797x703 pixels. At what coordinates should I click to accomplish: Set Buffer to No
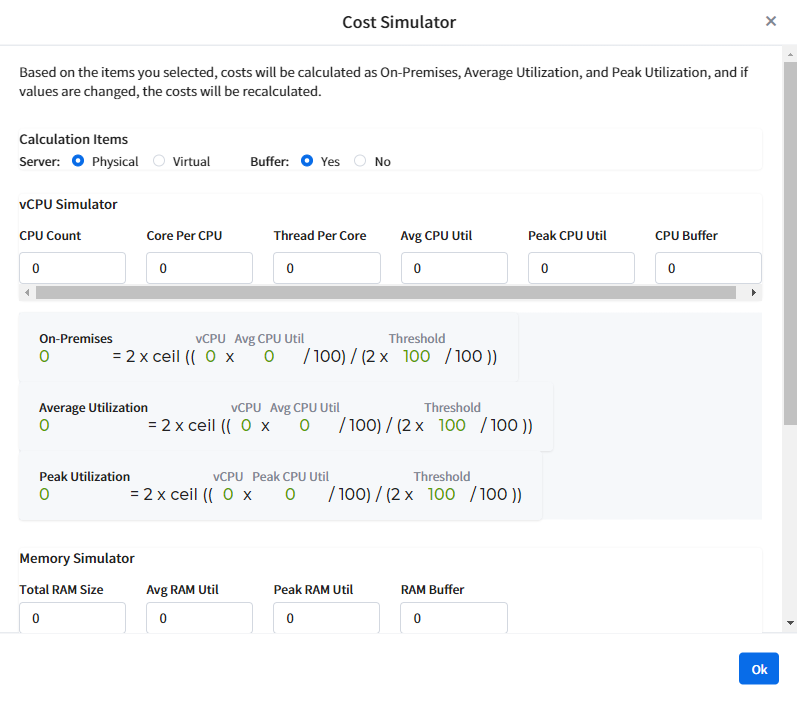360,161
